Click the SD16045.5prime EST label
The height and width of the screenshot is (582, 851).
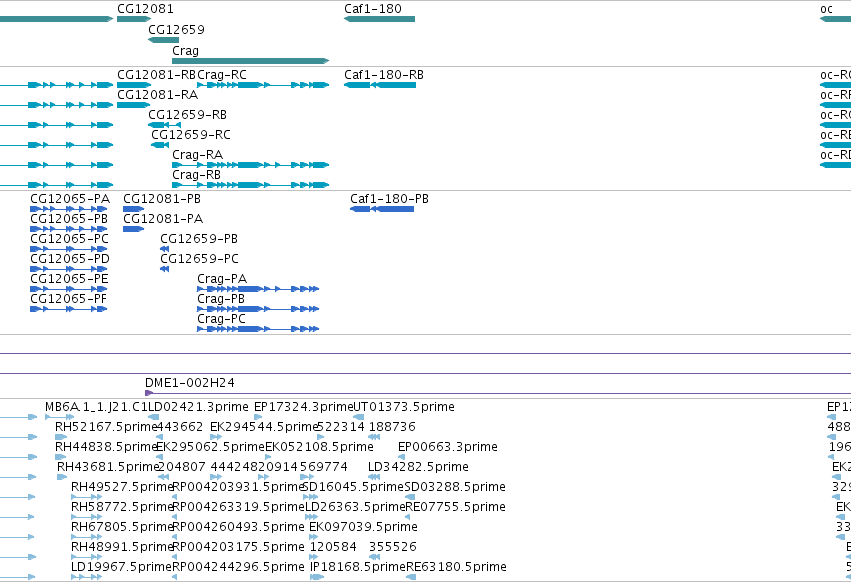tap(353, 487)
